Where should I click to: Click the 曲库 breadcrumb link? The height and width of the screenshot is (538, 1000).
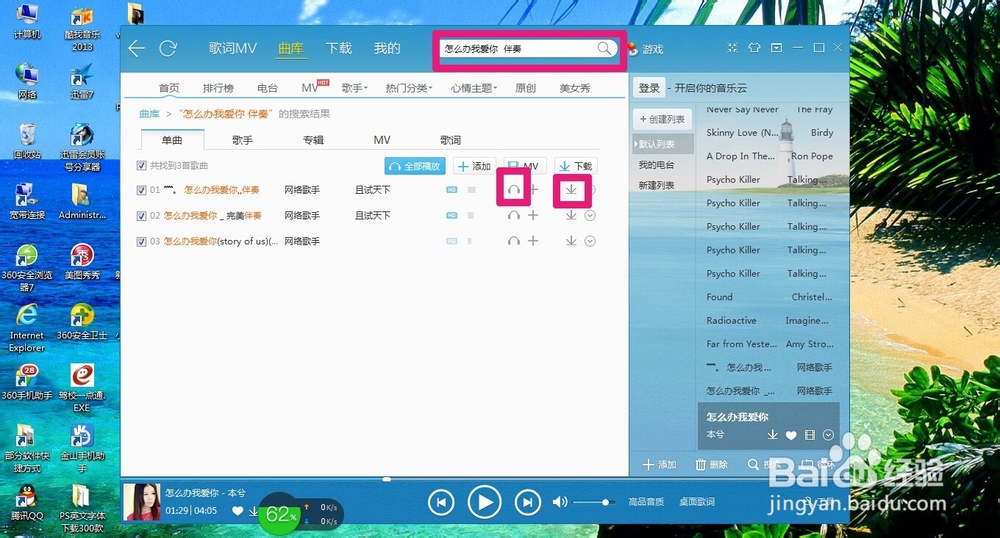(149, 114)
